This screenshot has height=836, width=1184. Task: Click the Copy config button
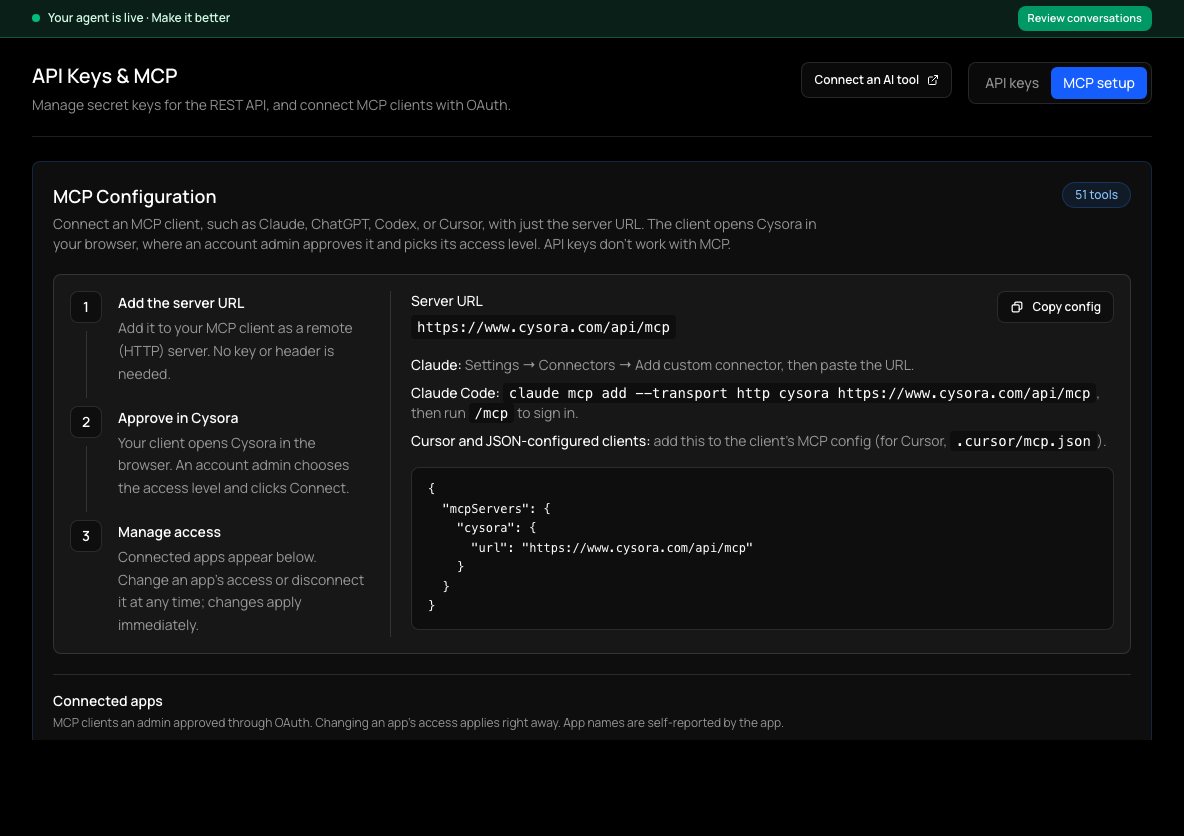click(1055, 307)
